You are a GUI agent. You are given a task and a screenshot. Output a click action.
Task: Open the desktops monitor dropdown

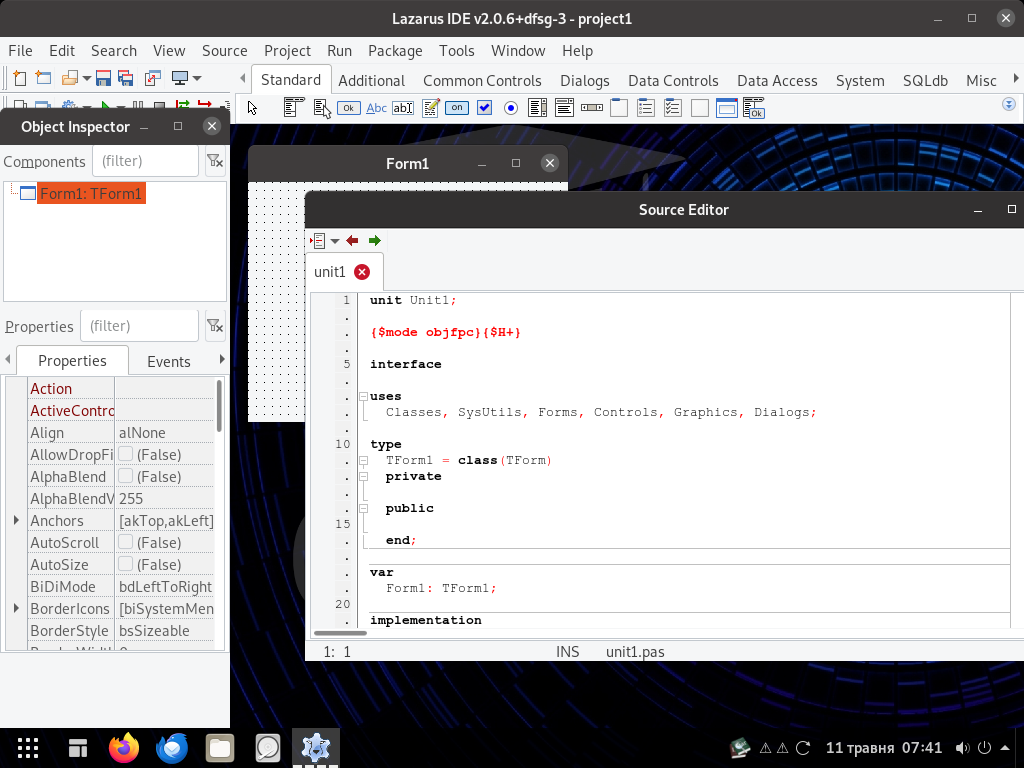point(197,78)
